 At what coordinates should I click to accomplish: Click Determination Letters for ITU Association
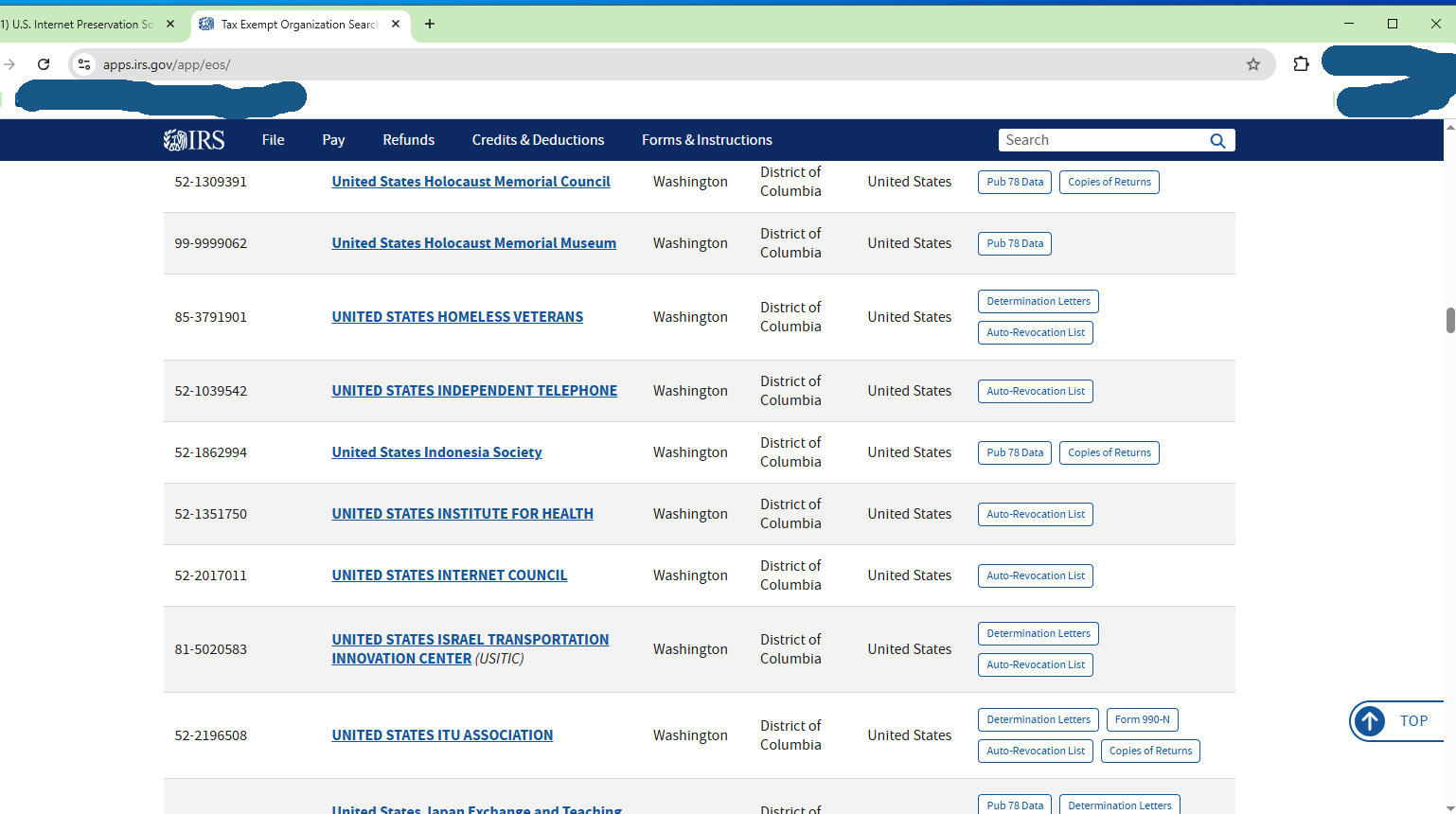click(1039, 719)
